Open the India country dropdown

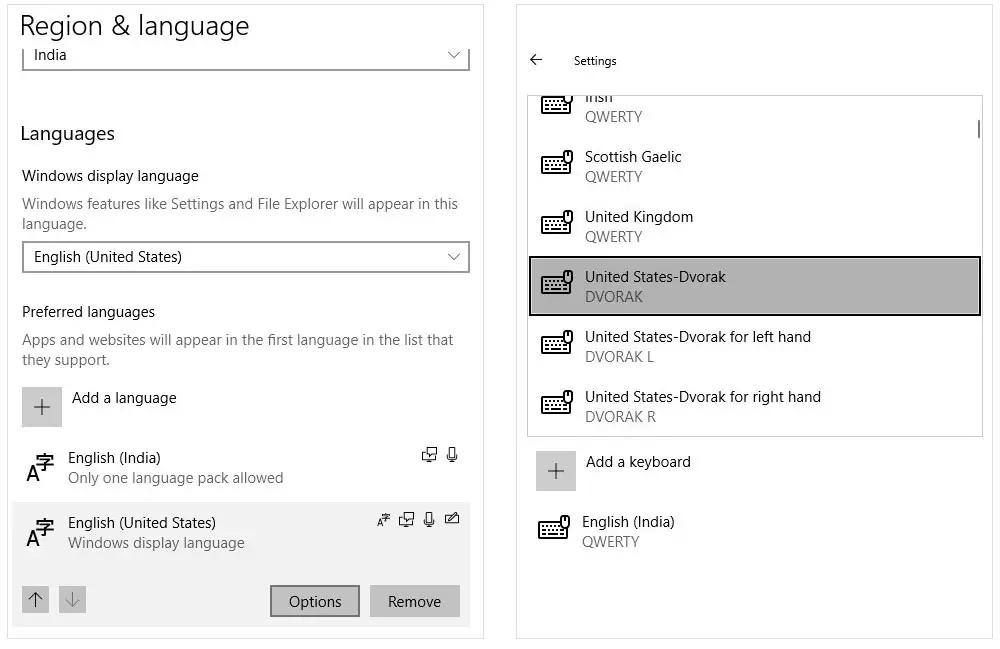click(x=246, y=58)
